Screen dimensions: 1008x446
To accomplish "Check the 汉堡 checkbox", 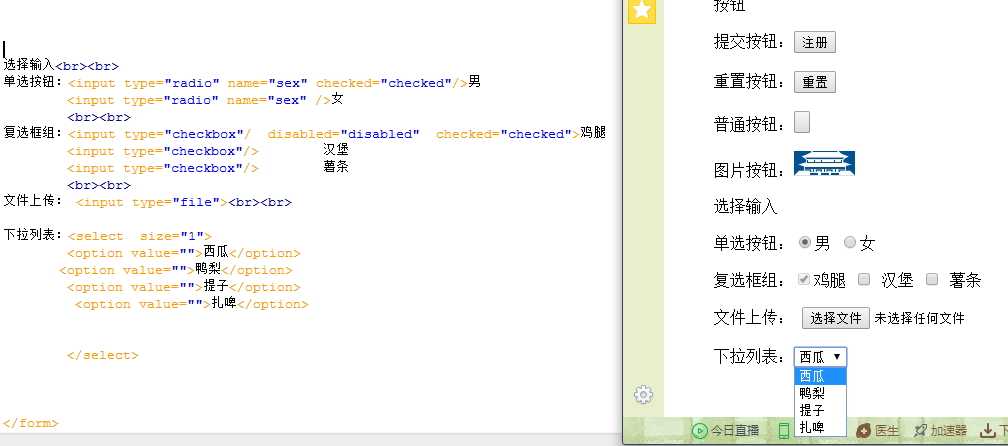I will pos(865,280).
